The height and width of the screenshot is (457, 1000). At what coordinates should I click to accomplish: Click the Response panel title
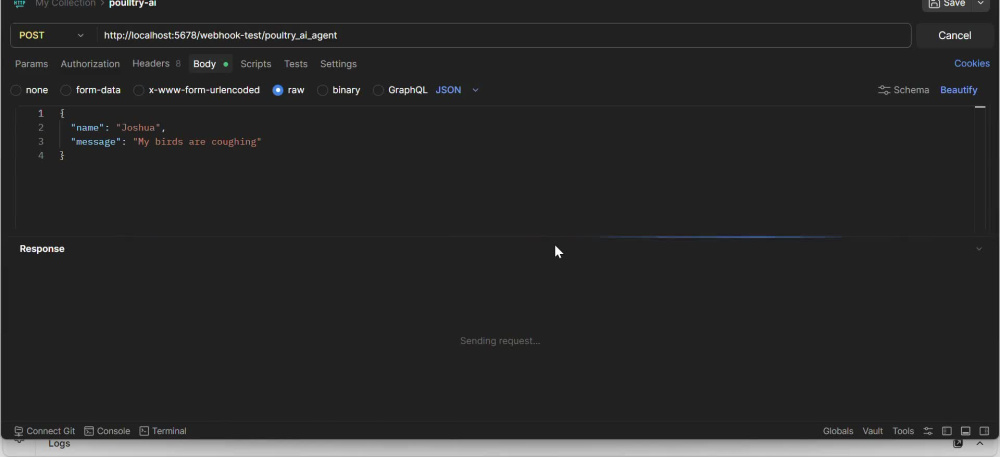coord(42,249)
